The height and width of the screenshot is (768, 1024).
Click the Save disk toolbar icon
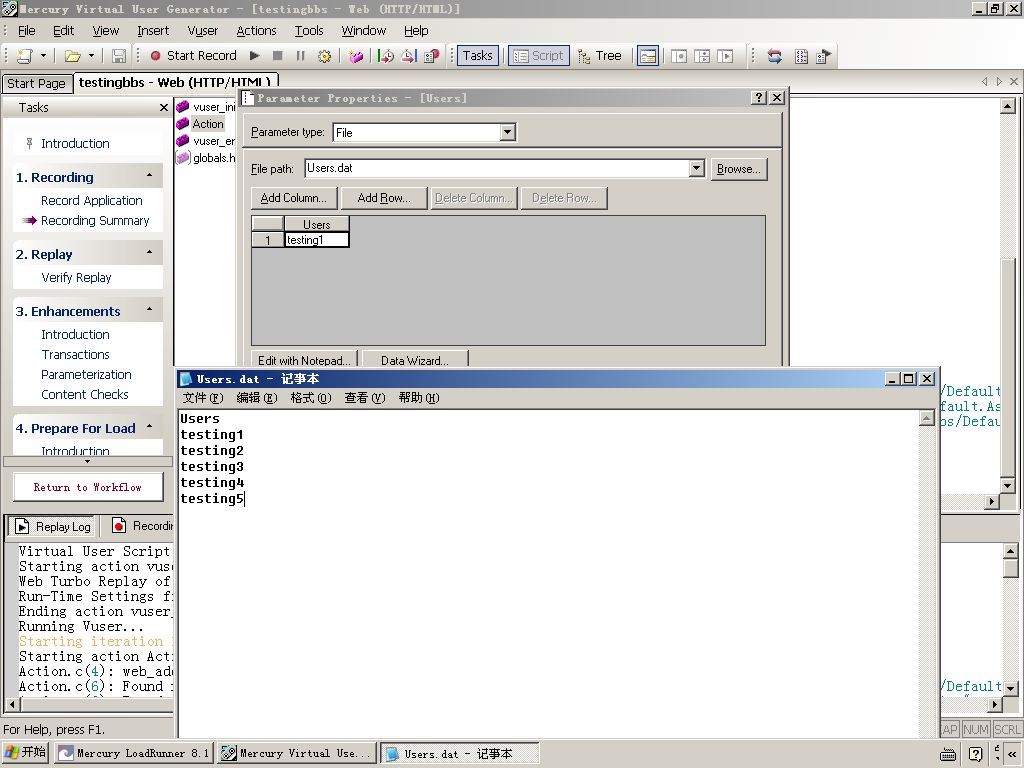point(118,56)
